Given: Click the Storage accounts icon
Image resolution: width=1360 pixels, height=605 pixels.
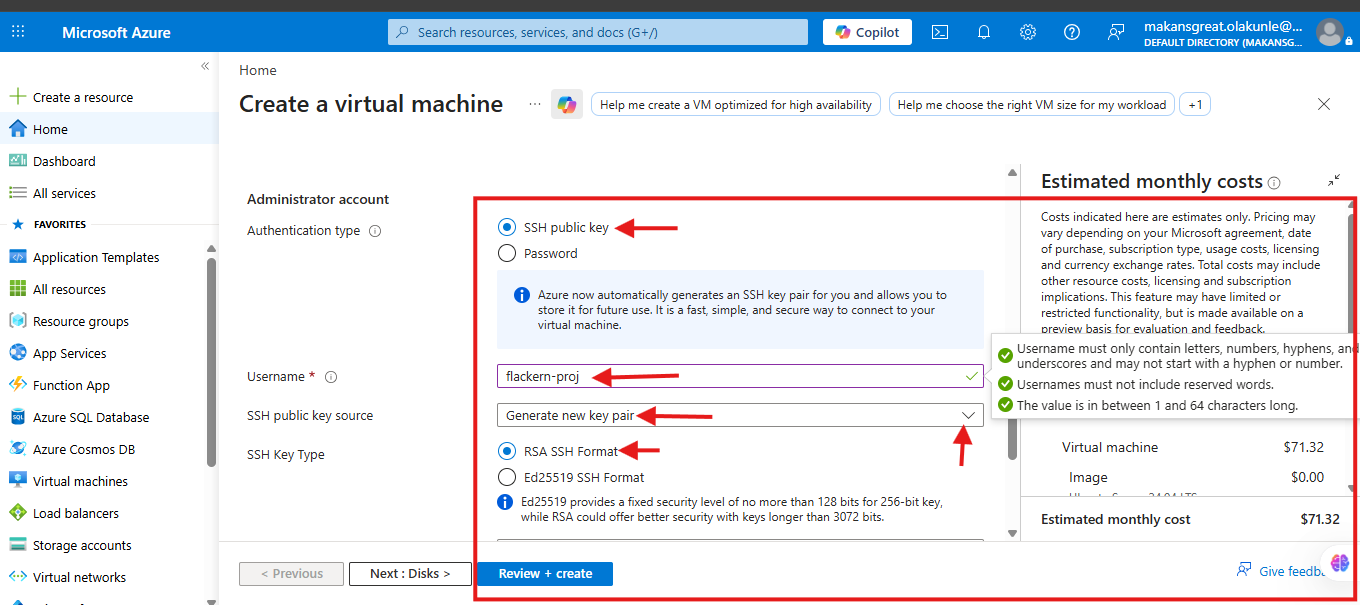Looking at the screenshot, I should 17,545.
